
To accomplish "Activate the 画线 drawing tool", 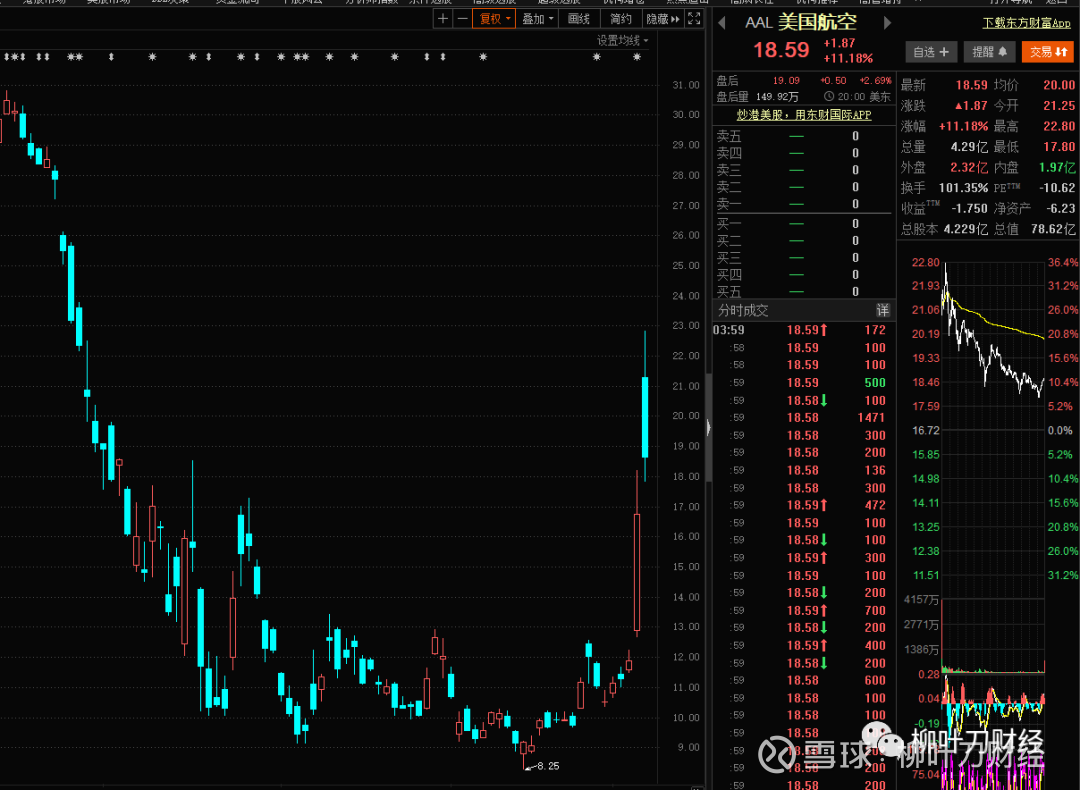I will coord(579,19).
